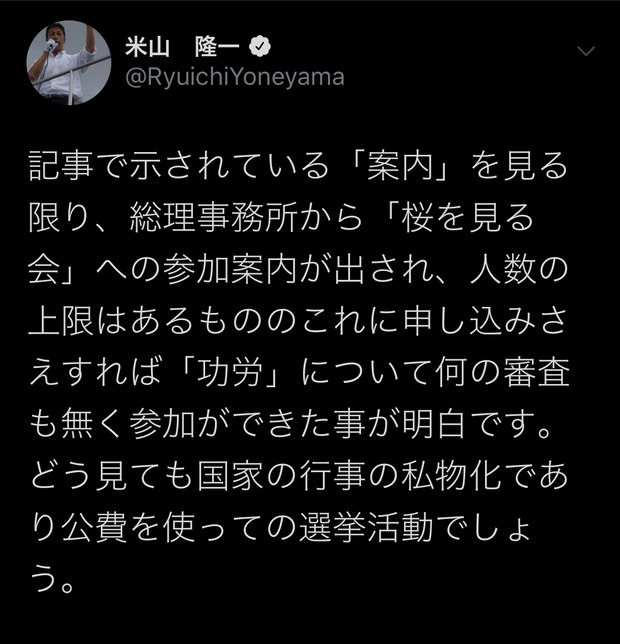Click the phrase 国家の行事の私物化
Screen dimensions: 620x644
click(x=349, y=476)
